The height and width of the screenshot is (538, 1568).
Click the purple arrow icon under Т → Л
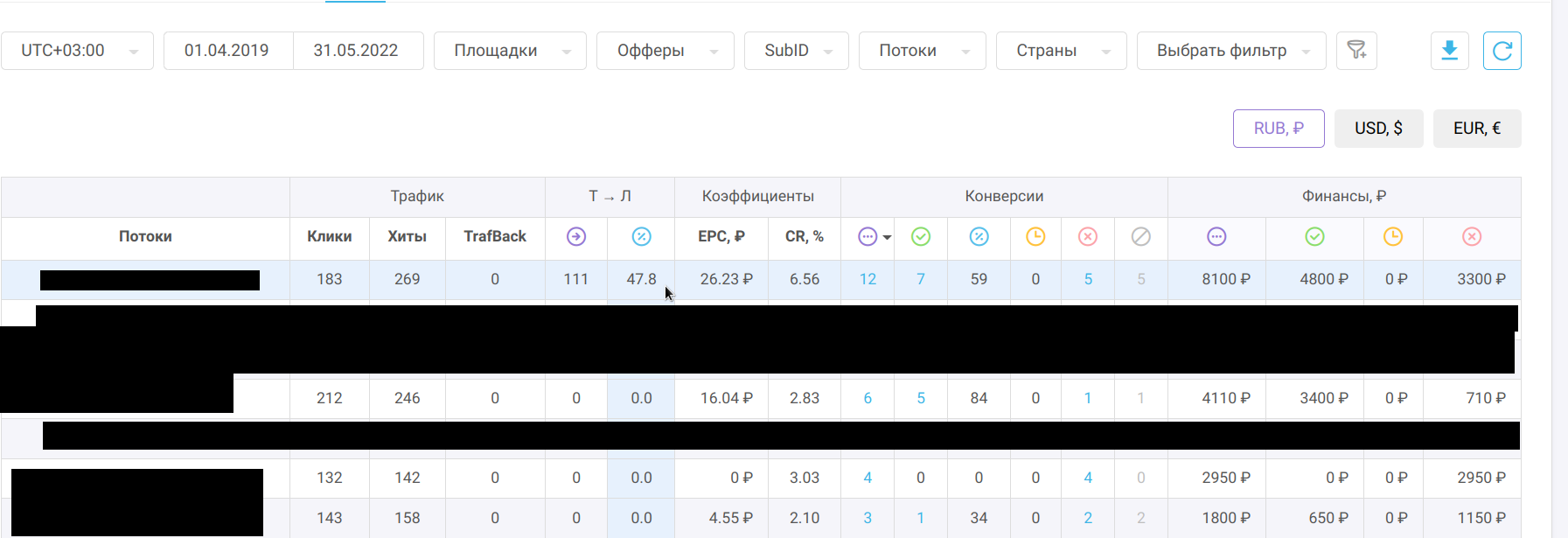[x=575, y=237]
